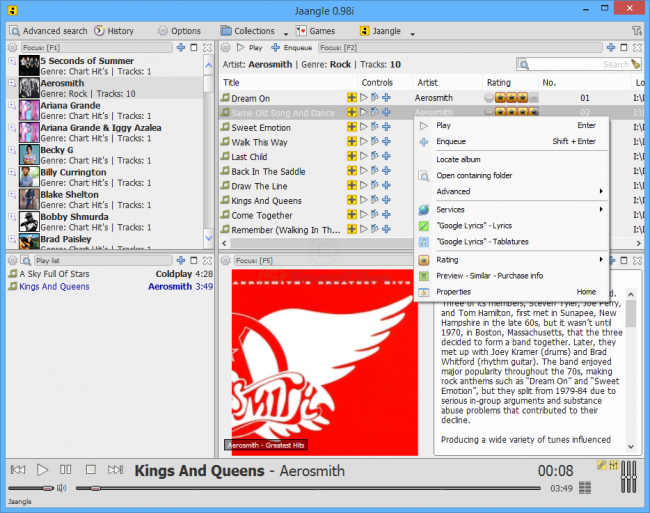650x513 pixels.
Task: Click the Aerosmith Greatest Hits album cover
Action: (325, 362)
